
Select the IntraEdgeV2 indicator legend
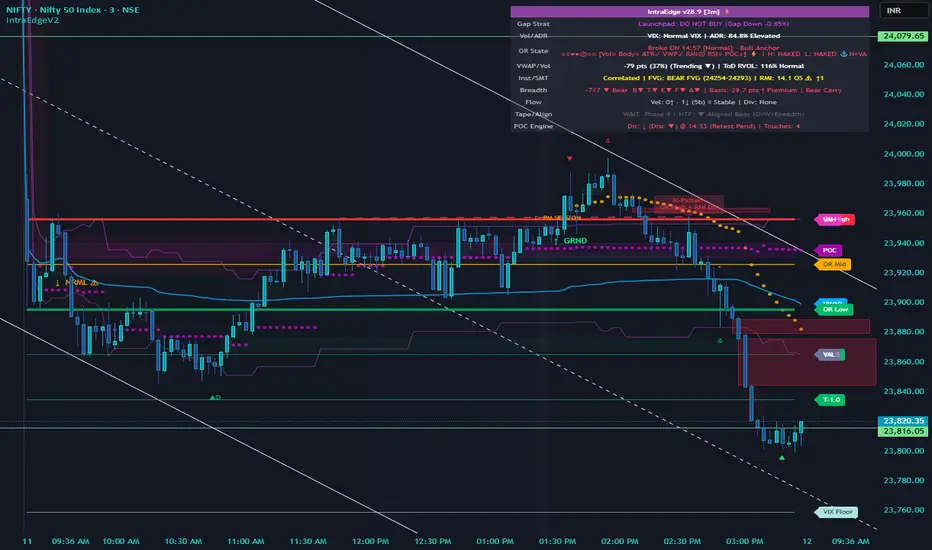[x=32, y=20]
